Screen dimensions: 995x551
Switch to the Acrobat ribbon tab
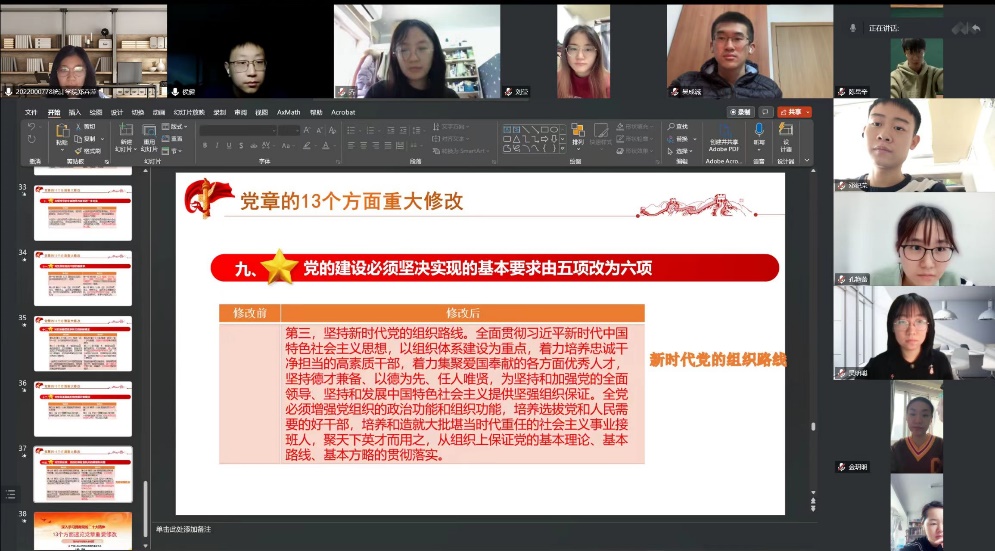click(x=343, y=112)
